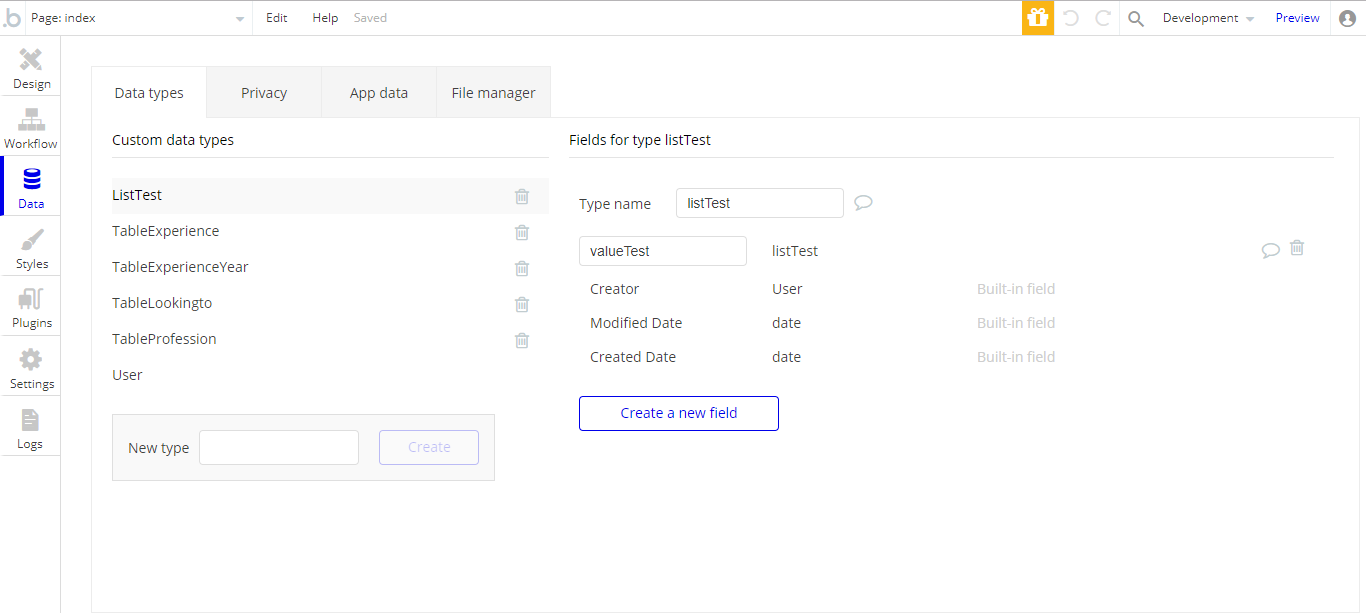Viewport: 1366px width, 614px height.
Task: Click the Preview link
Action: (1297, 18)
